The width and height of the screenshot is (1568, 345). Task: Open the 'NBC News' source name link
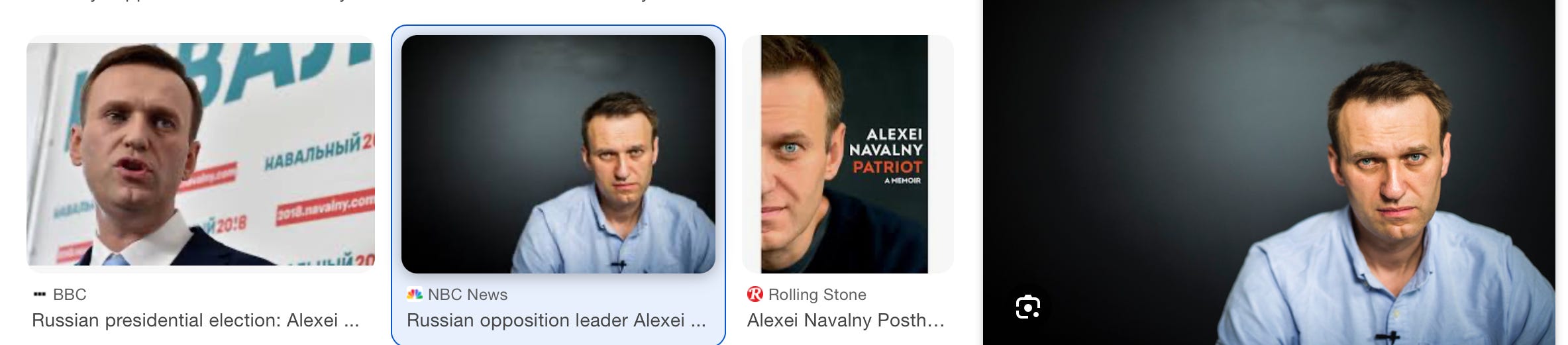[468, 295]
